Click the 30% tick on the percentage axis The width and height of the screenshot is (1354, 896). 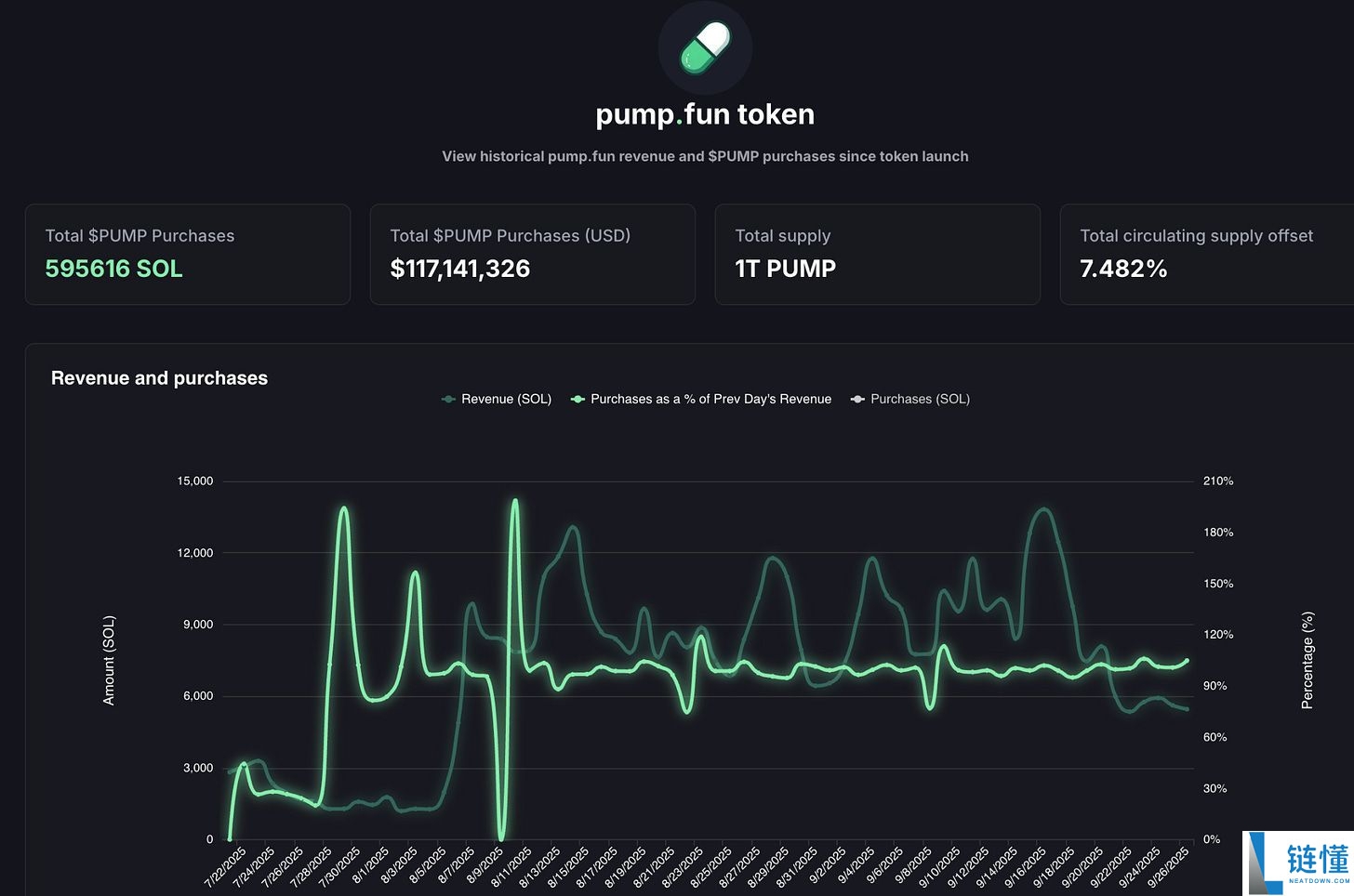point(1215,788)
